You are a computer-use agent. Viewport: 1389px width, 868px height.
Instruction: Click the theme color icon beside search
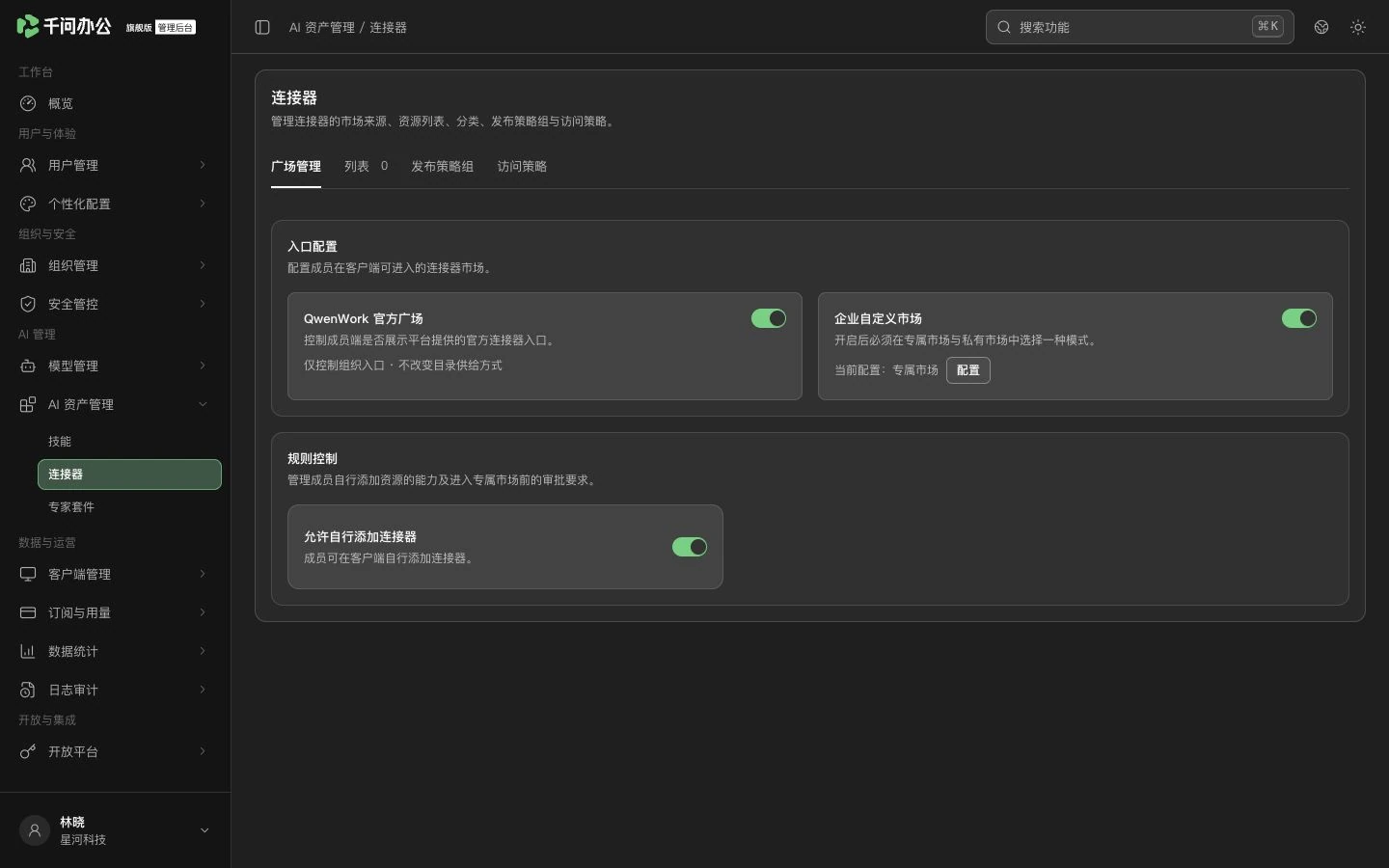[1321, 27]
